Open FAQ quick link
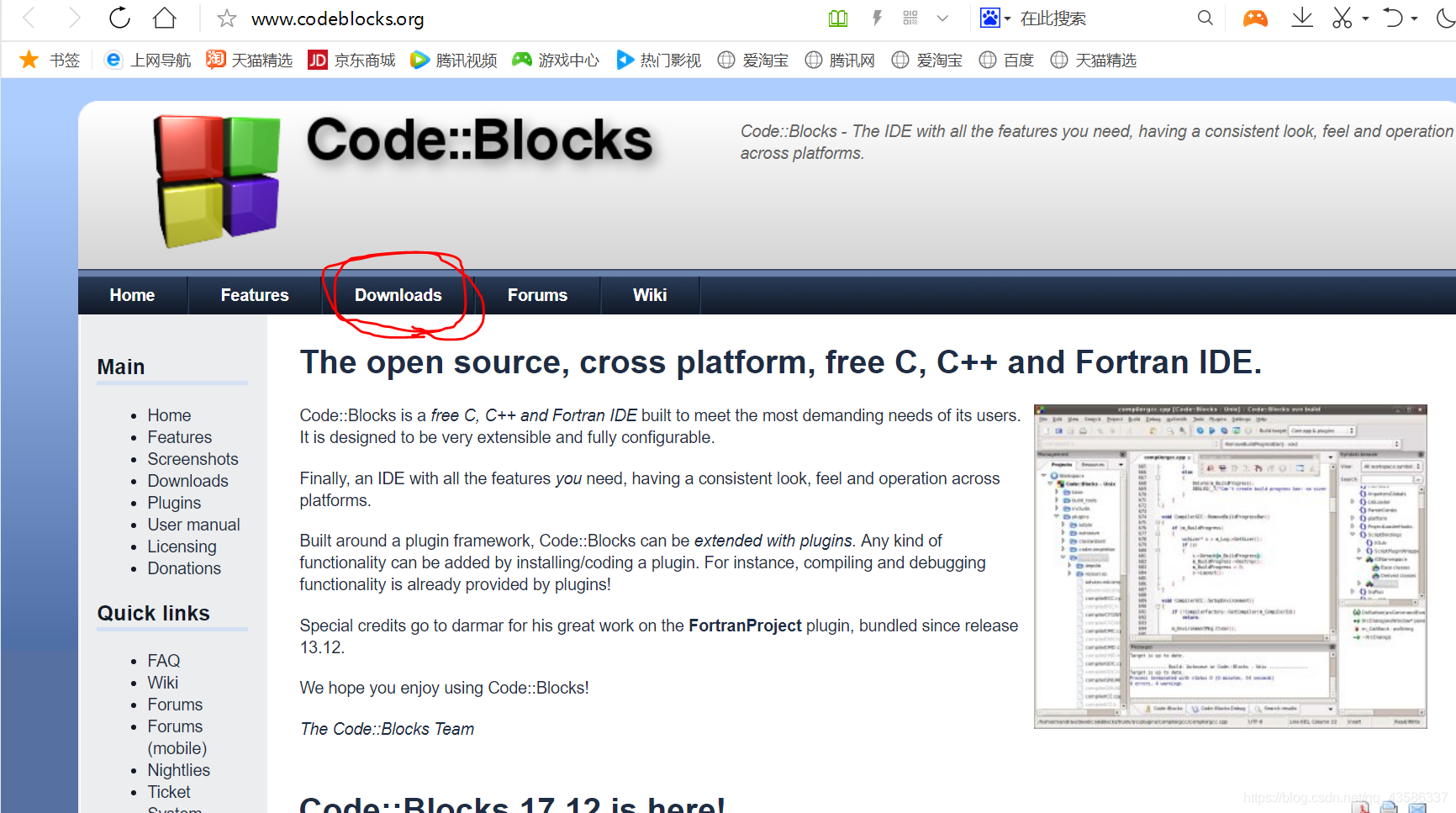The image size is (1456, 813). click(164, 661)
